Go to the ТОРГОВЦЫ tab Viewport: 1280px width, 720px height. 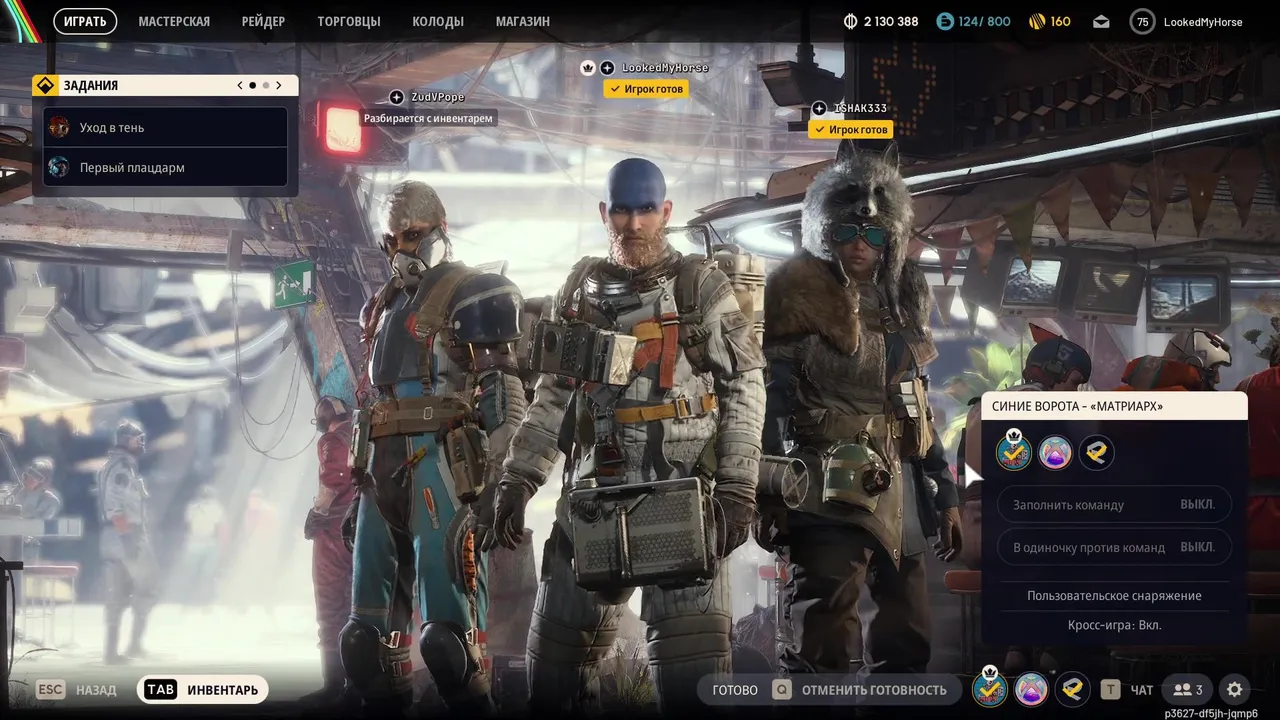[x=348, y=21]
